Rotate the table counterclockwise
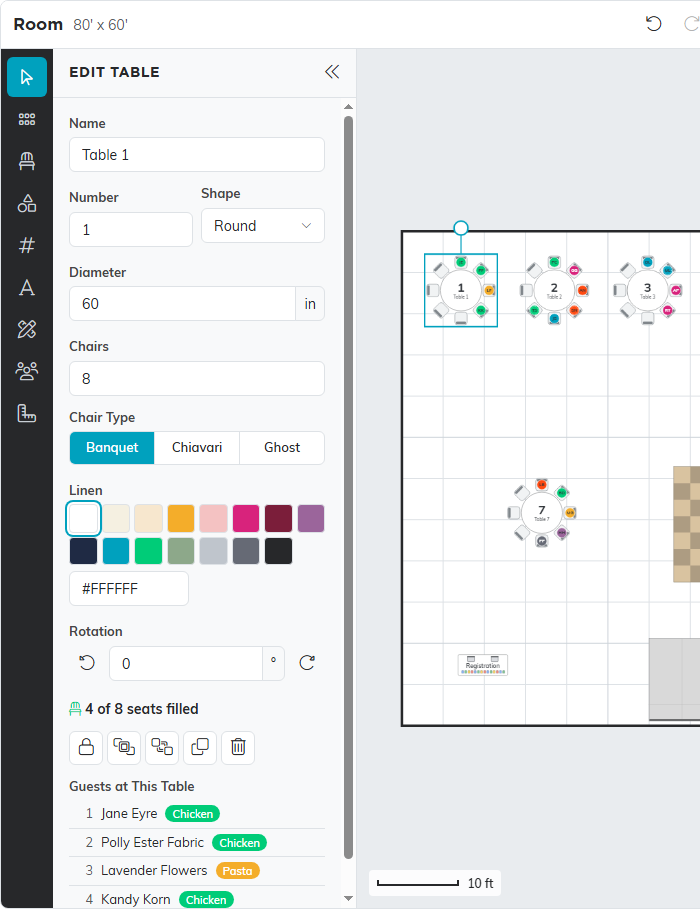This screenshot has width=700, height=910. (87, 663)
